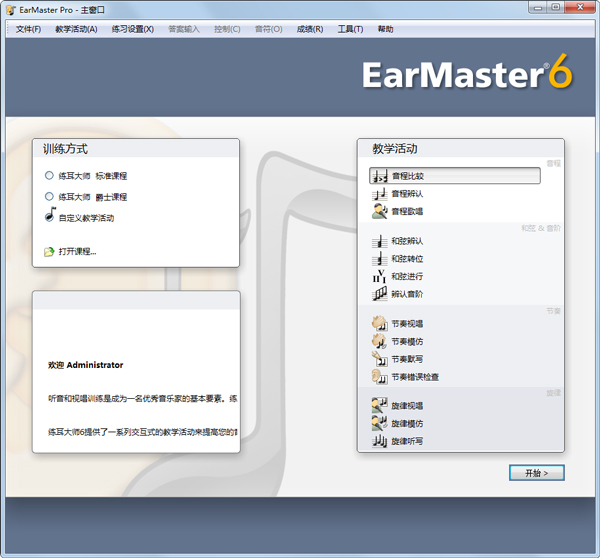Select the 旋律模仿 activity label
Screen dimensions: 600x558
(407, 423)
